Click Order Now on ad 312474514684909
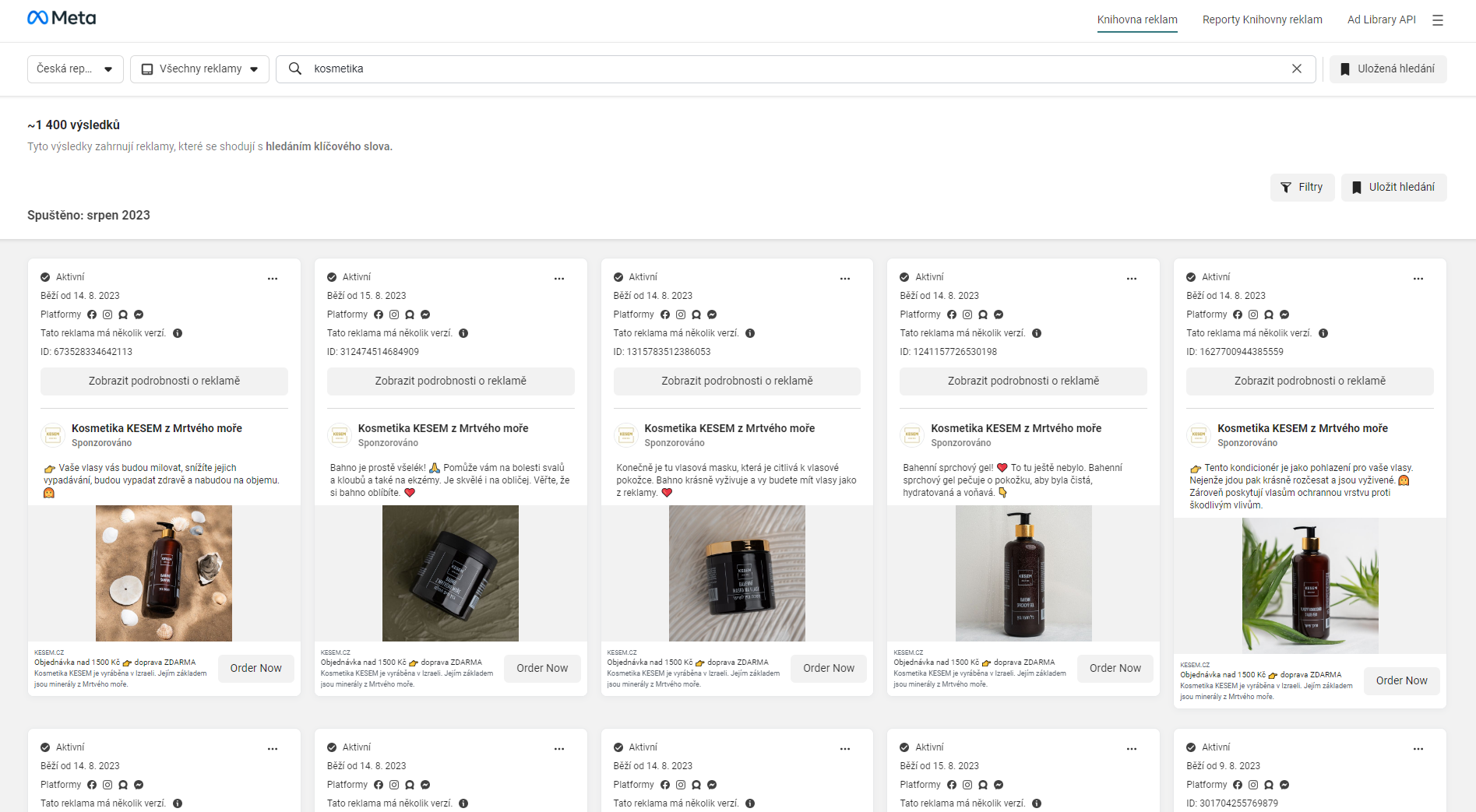This screenshot has height=812, width=1476. click(543, 668)
